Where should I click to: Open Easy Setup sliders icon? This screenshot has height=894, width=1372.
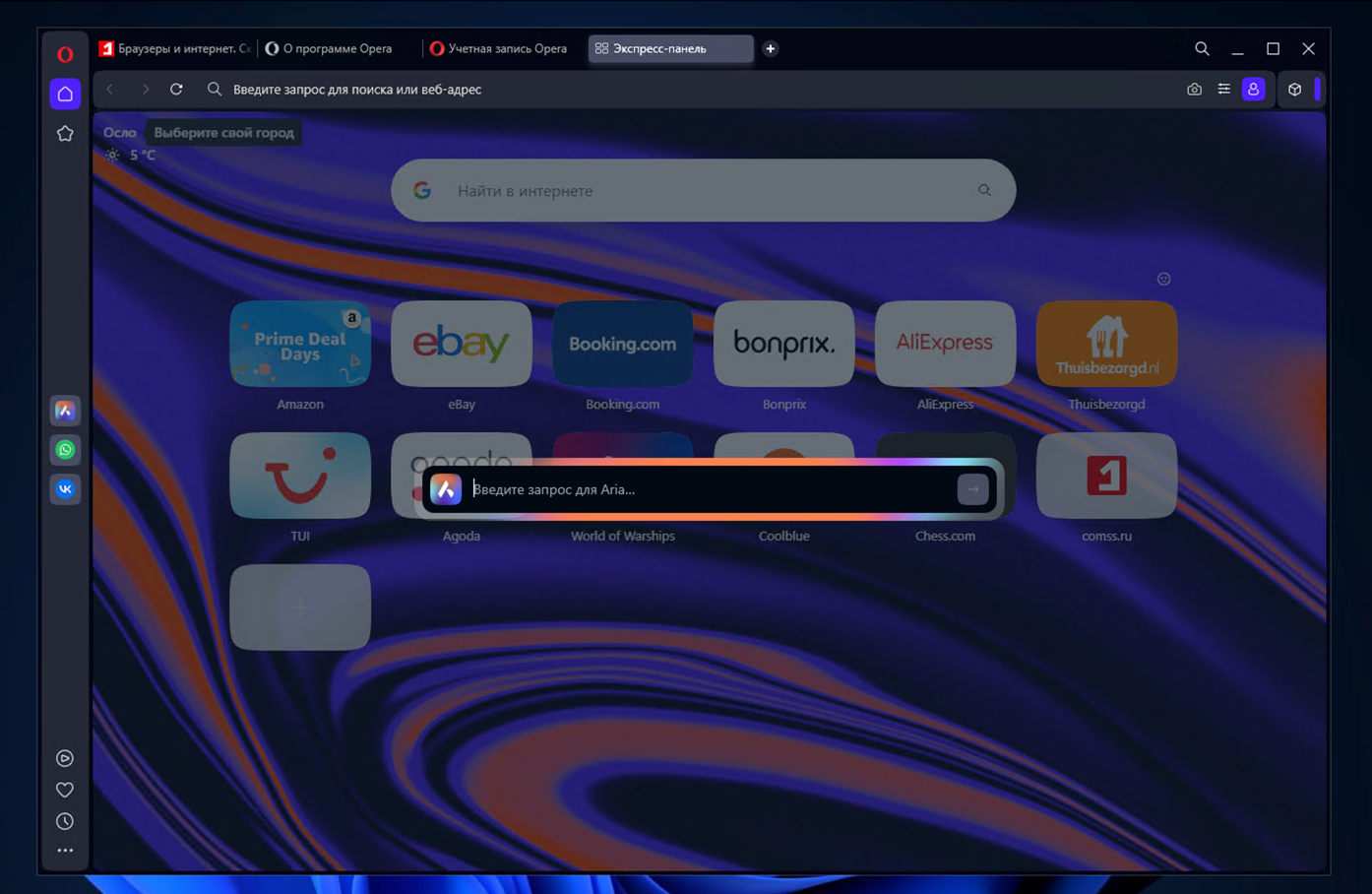1223,90
